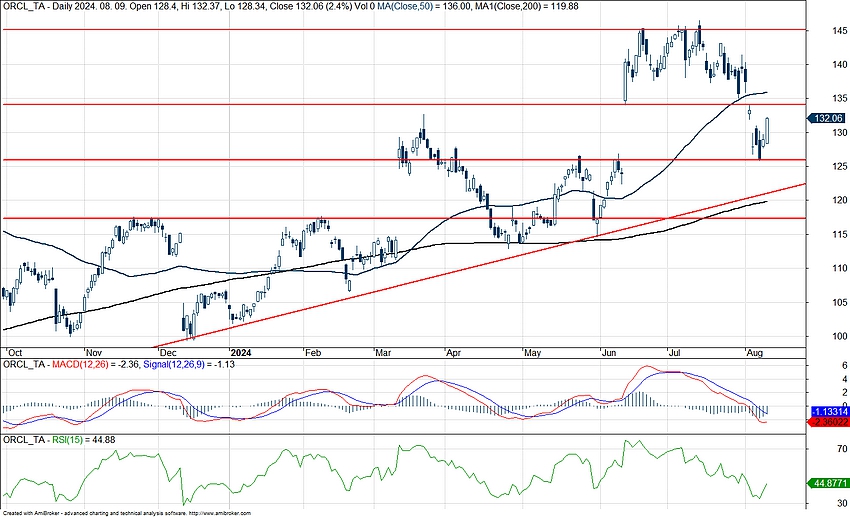Open the http://www.amibroker.com footer link

tap(220, 513)
